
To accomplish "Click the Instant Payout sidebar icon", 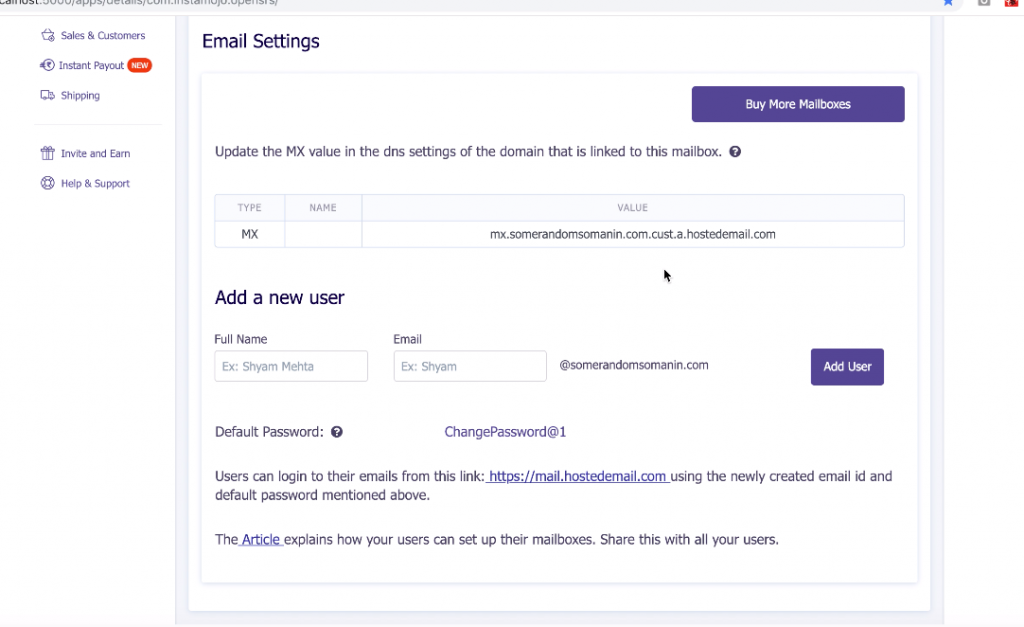I will 47,66.
